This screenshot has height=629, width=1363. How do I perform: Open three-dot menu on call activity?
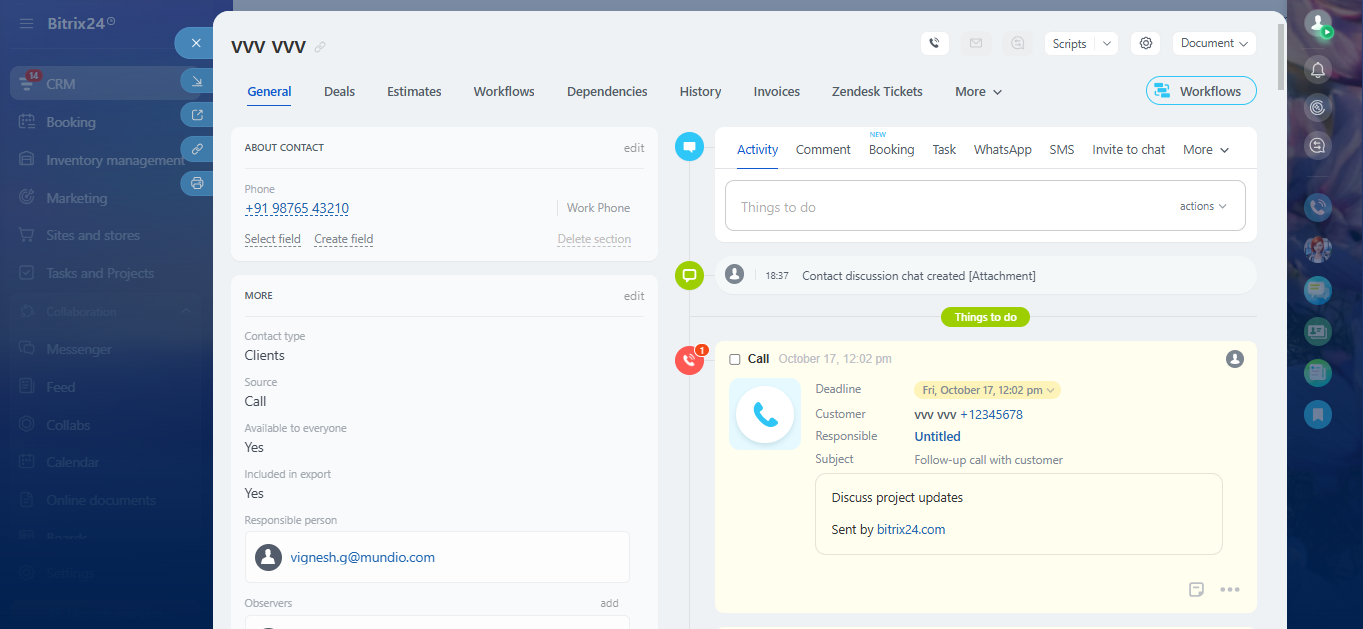click(x=1230, y=589)
